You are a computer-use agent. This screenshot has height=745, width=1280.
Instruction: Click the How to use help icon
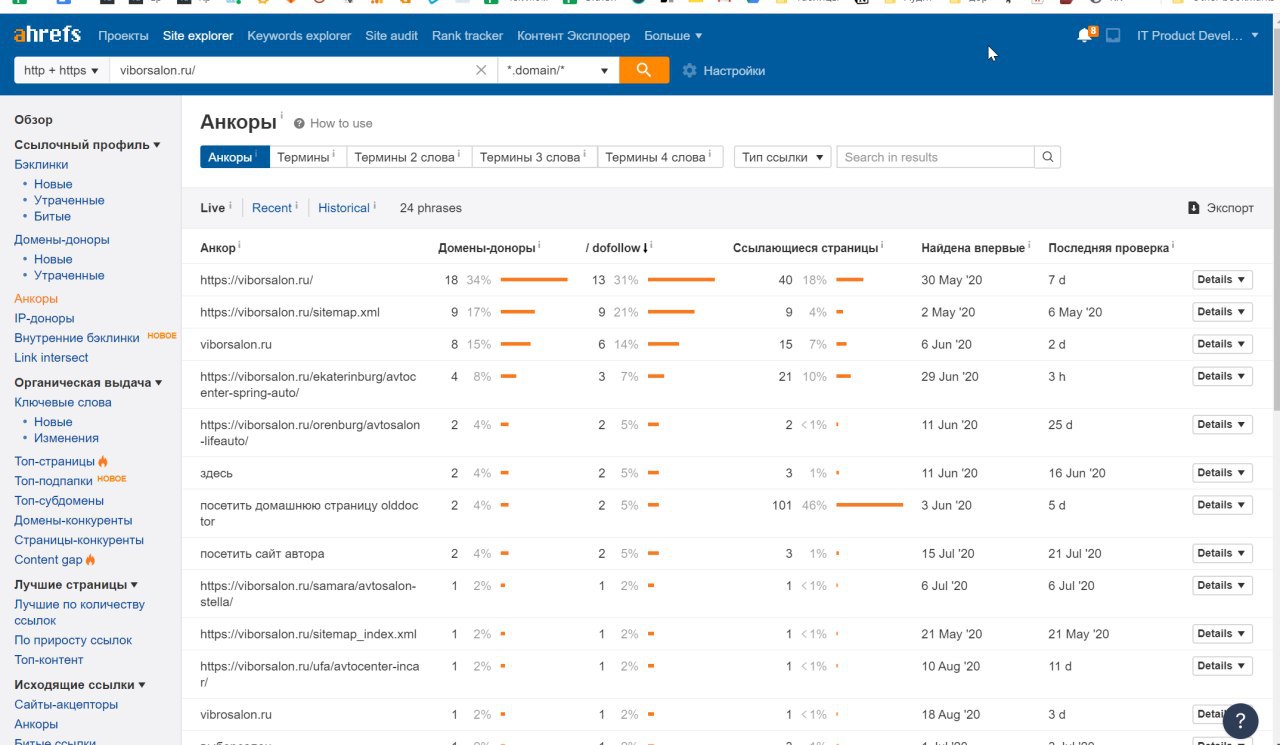click(x=299, y=123)
